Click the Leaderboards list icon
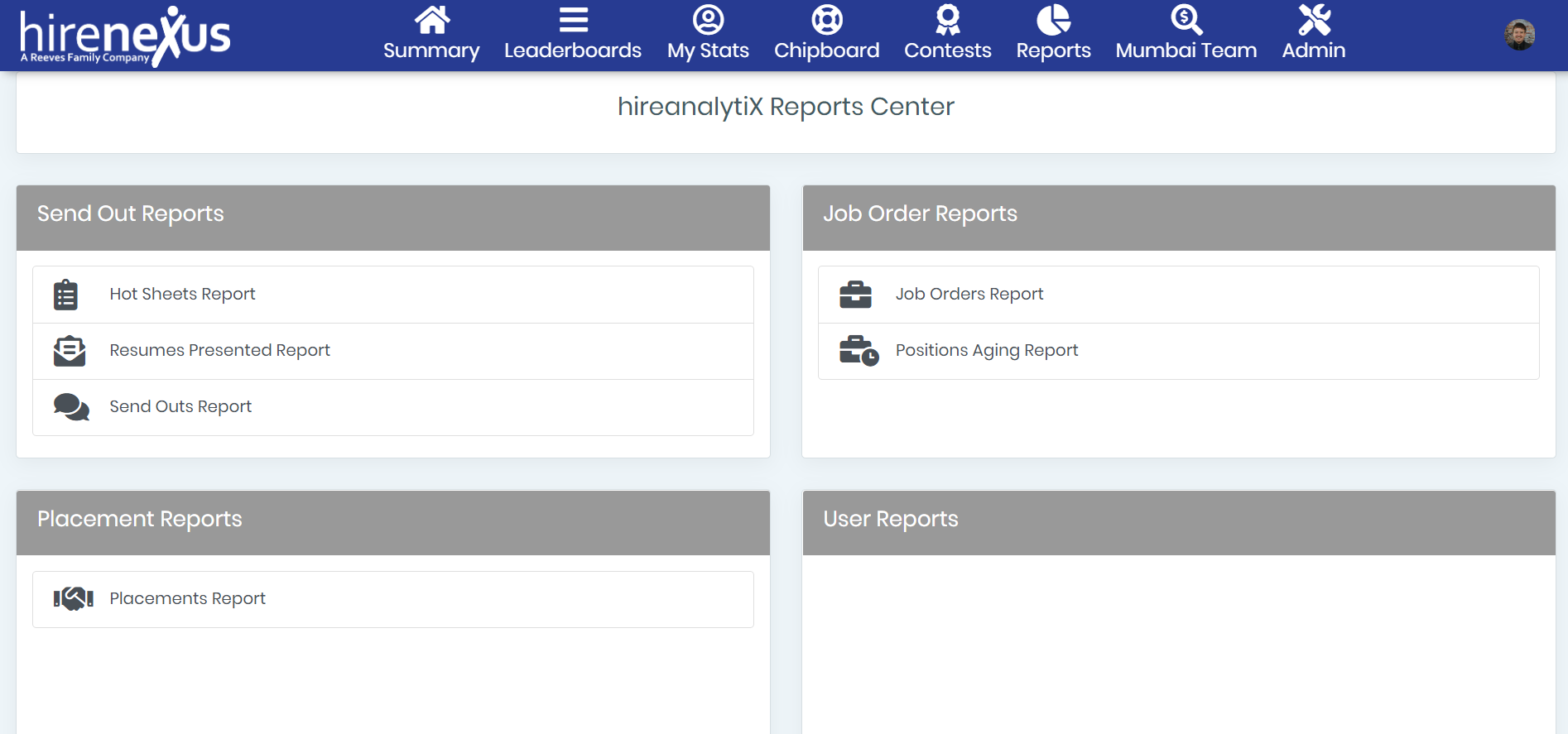 coord(573,19)
